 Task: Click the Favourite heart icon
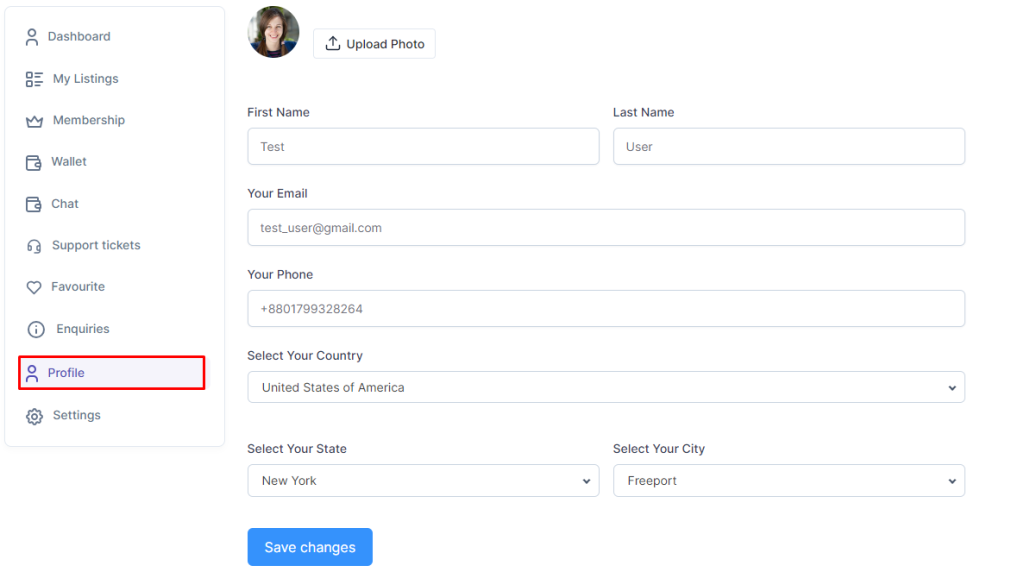(34, 287)
